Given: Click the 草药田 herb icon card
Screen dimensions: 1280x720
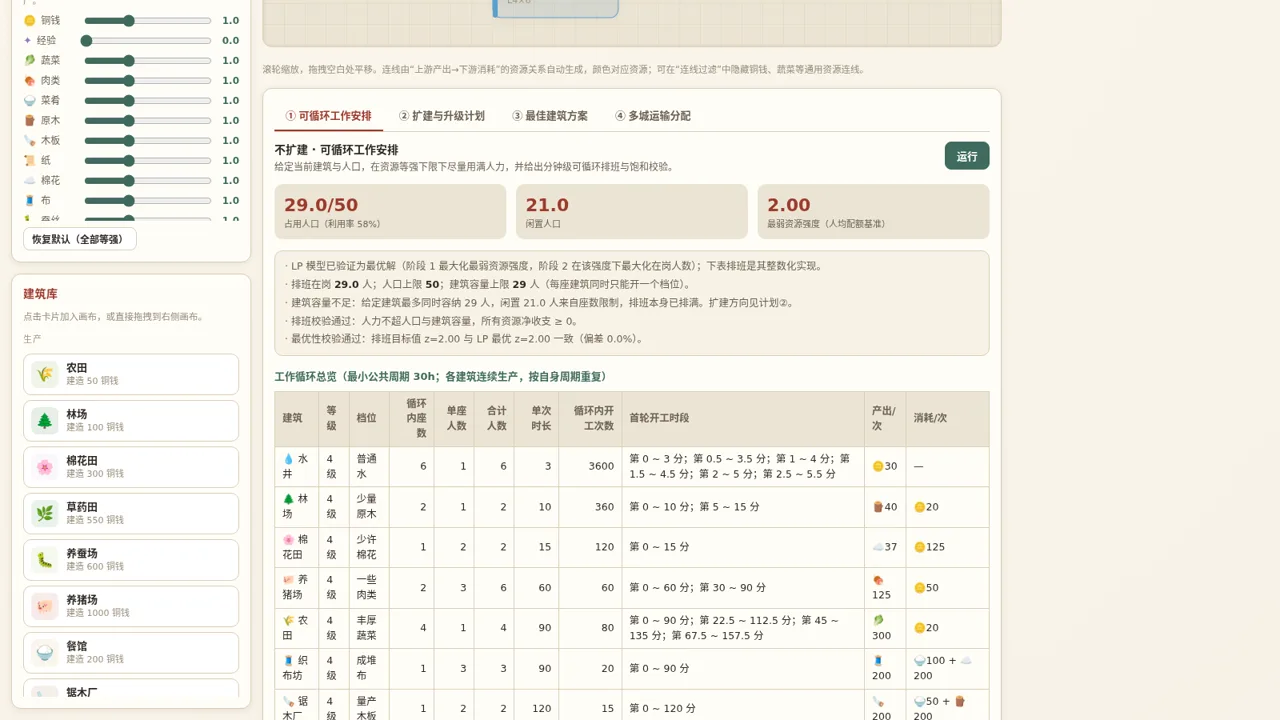Looking at the screenshot, I should [x=44, y=514].
